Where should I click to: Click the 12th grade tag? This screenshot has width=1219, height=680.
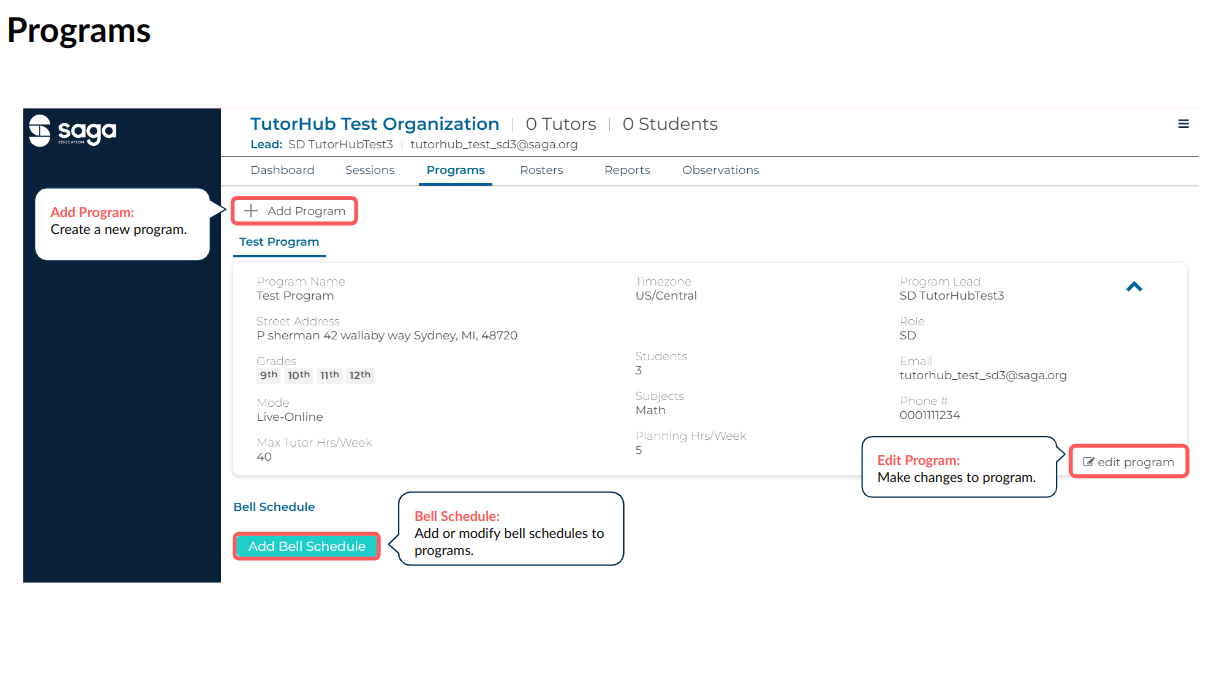click(x=360, y=375)
